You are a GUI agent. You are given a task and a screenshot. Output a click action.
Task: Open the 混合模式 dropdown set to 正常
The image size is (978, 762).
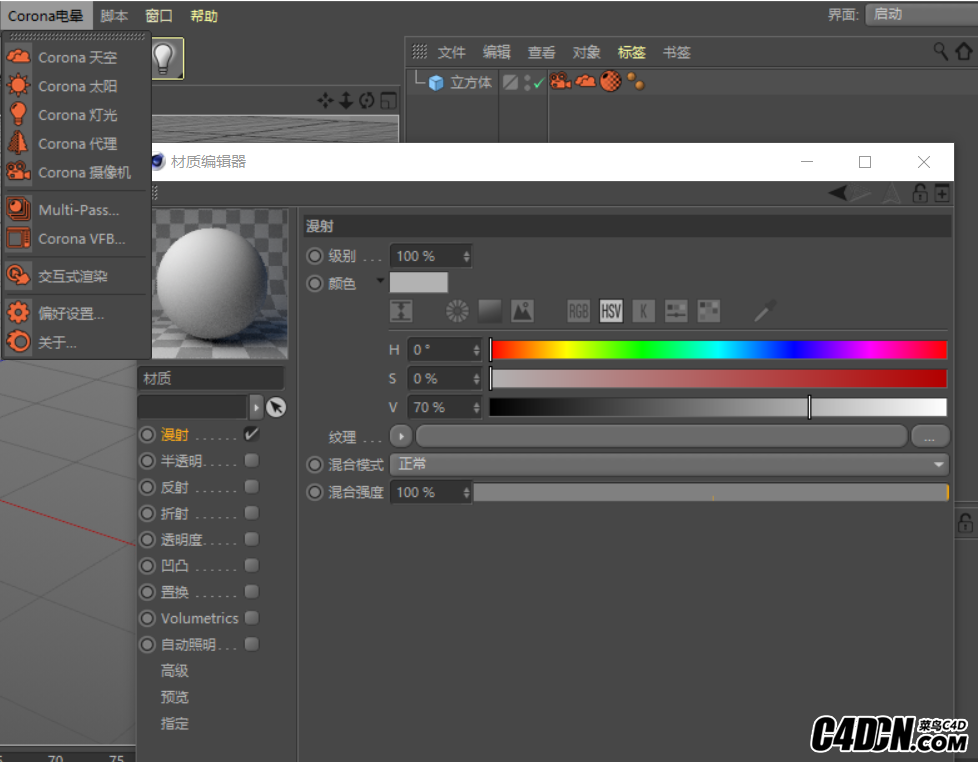pos(669,464)
